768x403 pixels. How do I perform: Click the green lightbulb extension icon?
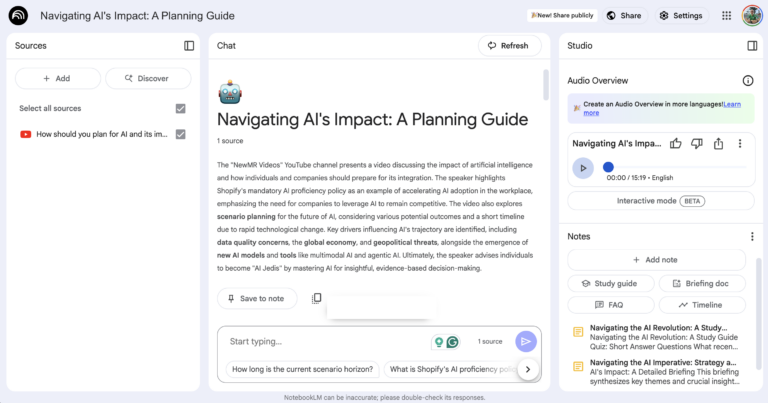(x=439, y=342)
